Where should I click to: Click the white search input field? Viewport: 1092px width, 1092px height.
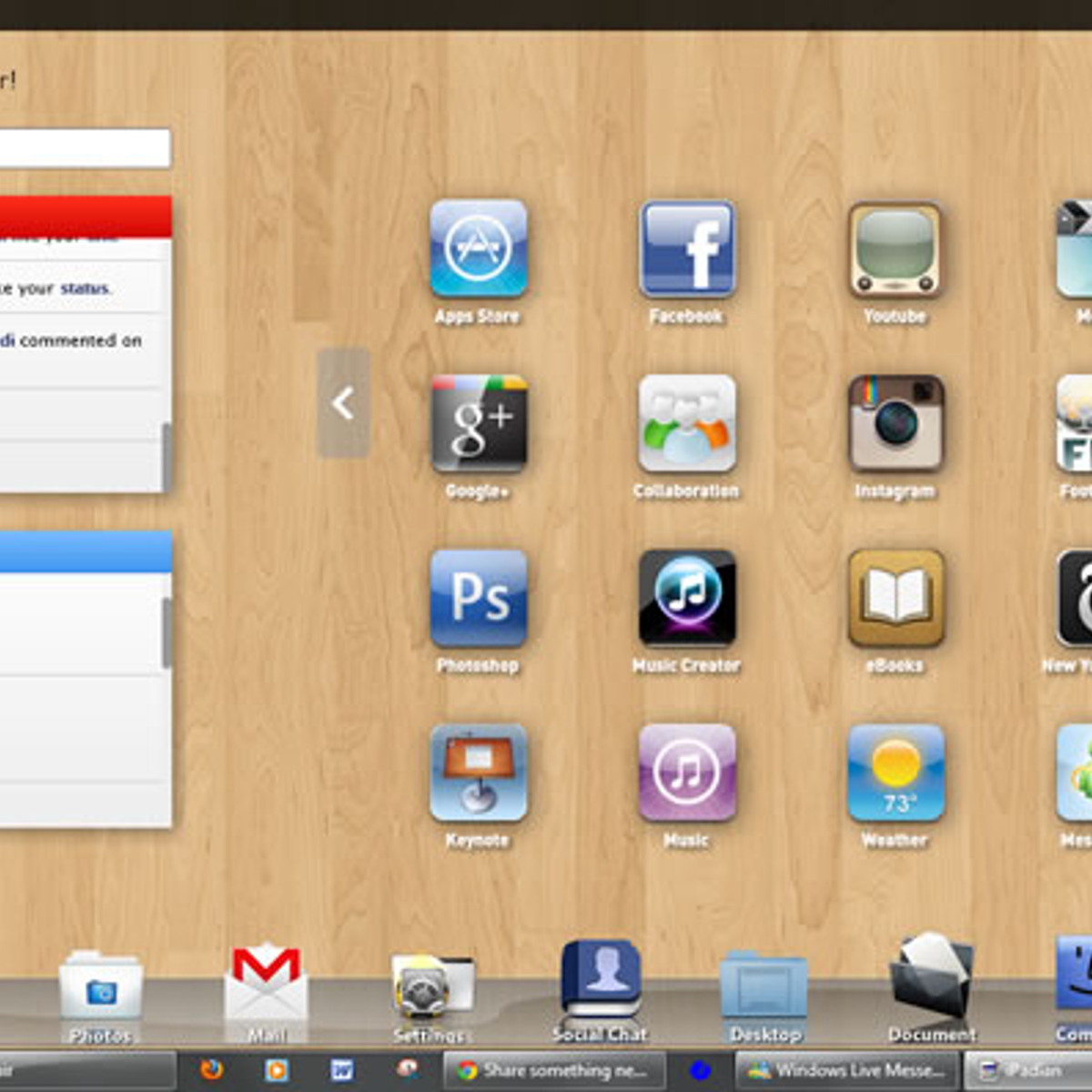[x=84, y=148]
